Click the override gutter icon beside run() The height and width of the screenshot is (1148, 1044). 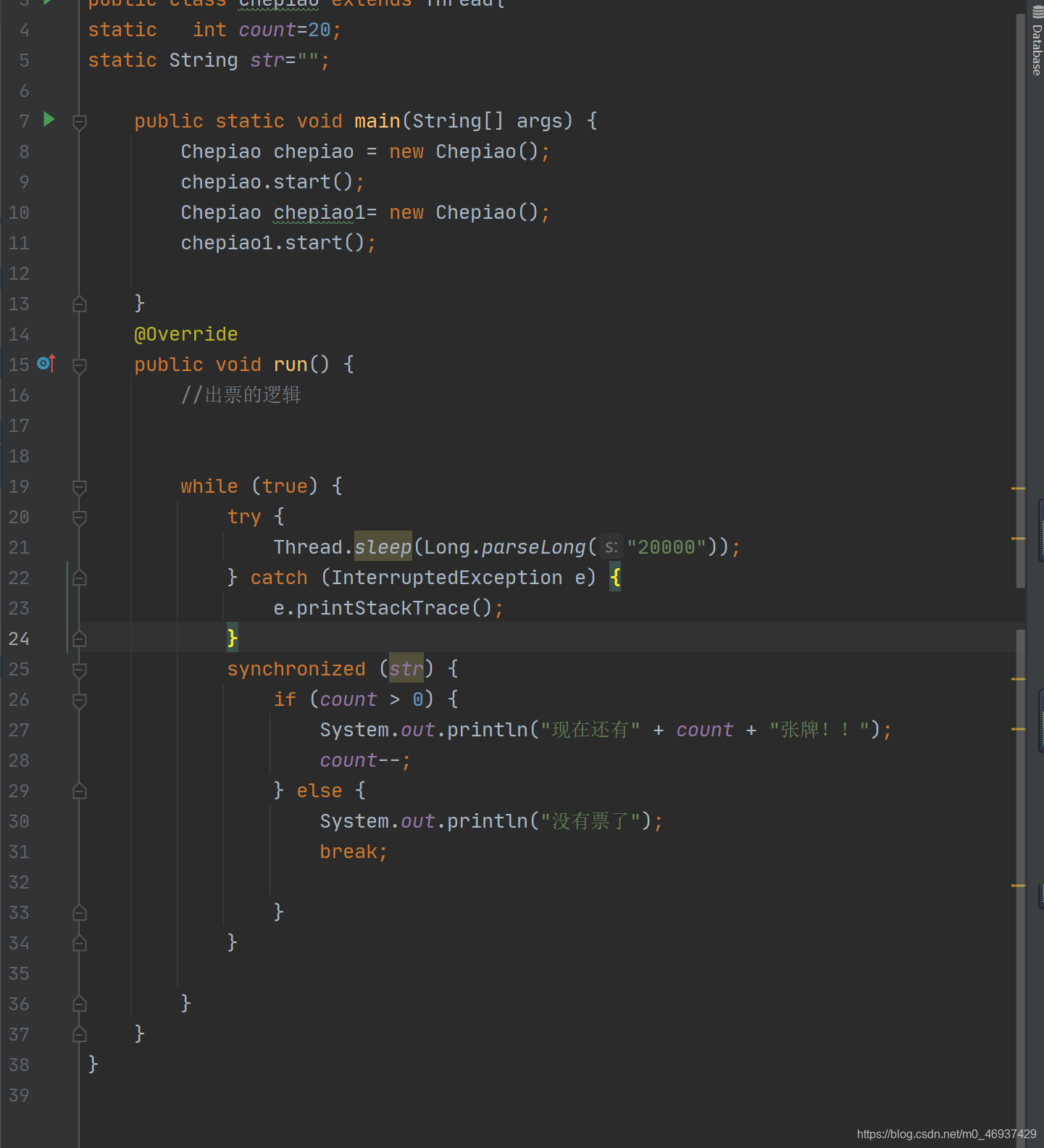(x=46, y=363)
